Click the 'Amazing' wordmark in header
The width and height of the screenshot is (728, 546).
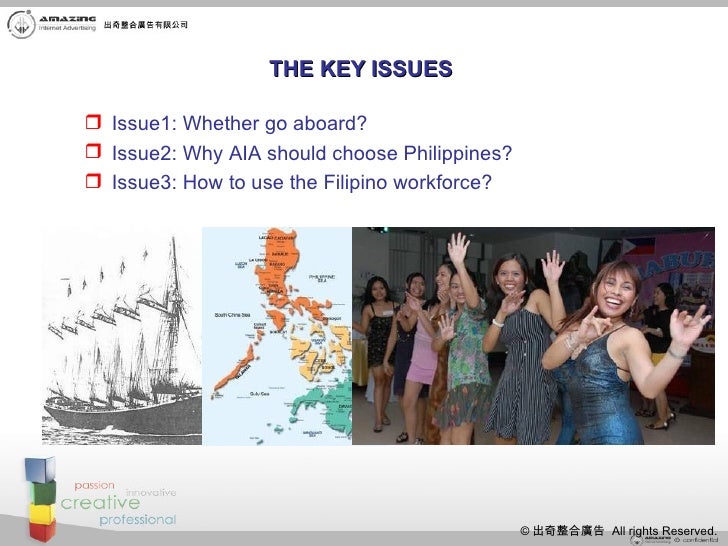[67, 19]
